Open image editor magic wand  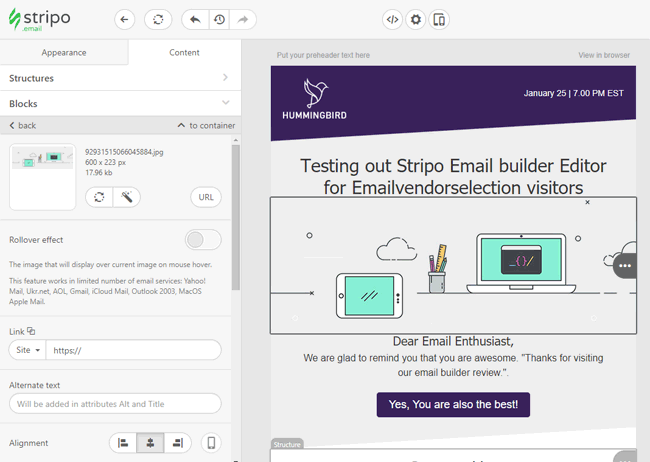126,197
